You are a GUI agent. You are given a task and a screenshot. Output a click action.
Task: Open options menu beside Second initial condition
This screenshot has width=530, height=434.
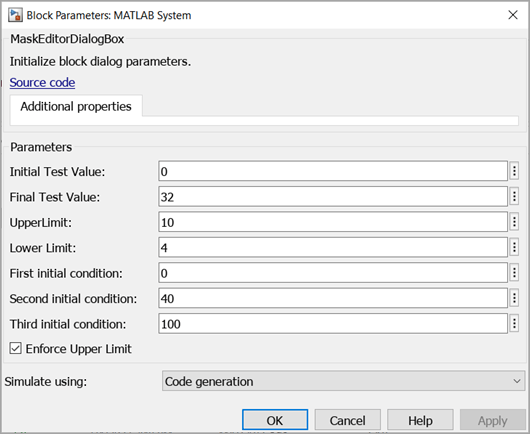point(514,298)
